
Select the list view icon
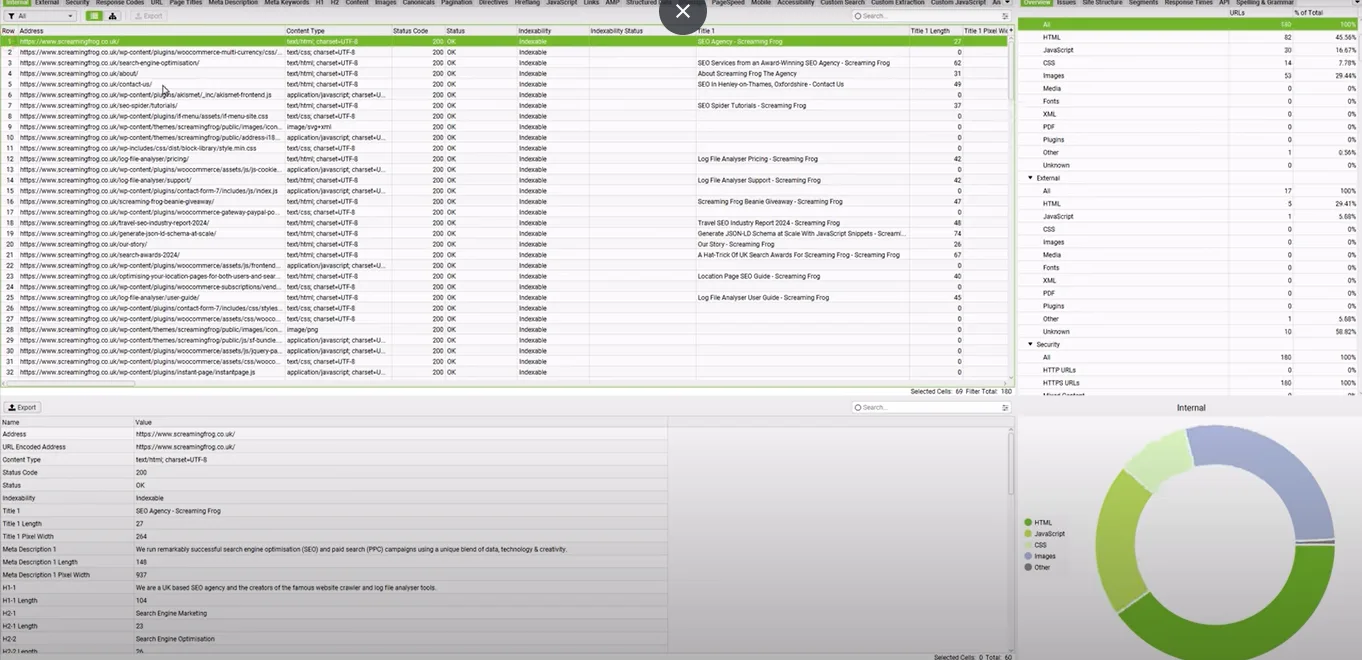[94, 16]
